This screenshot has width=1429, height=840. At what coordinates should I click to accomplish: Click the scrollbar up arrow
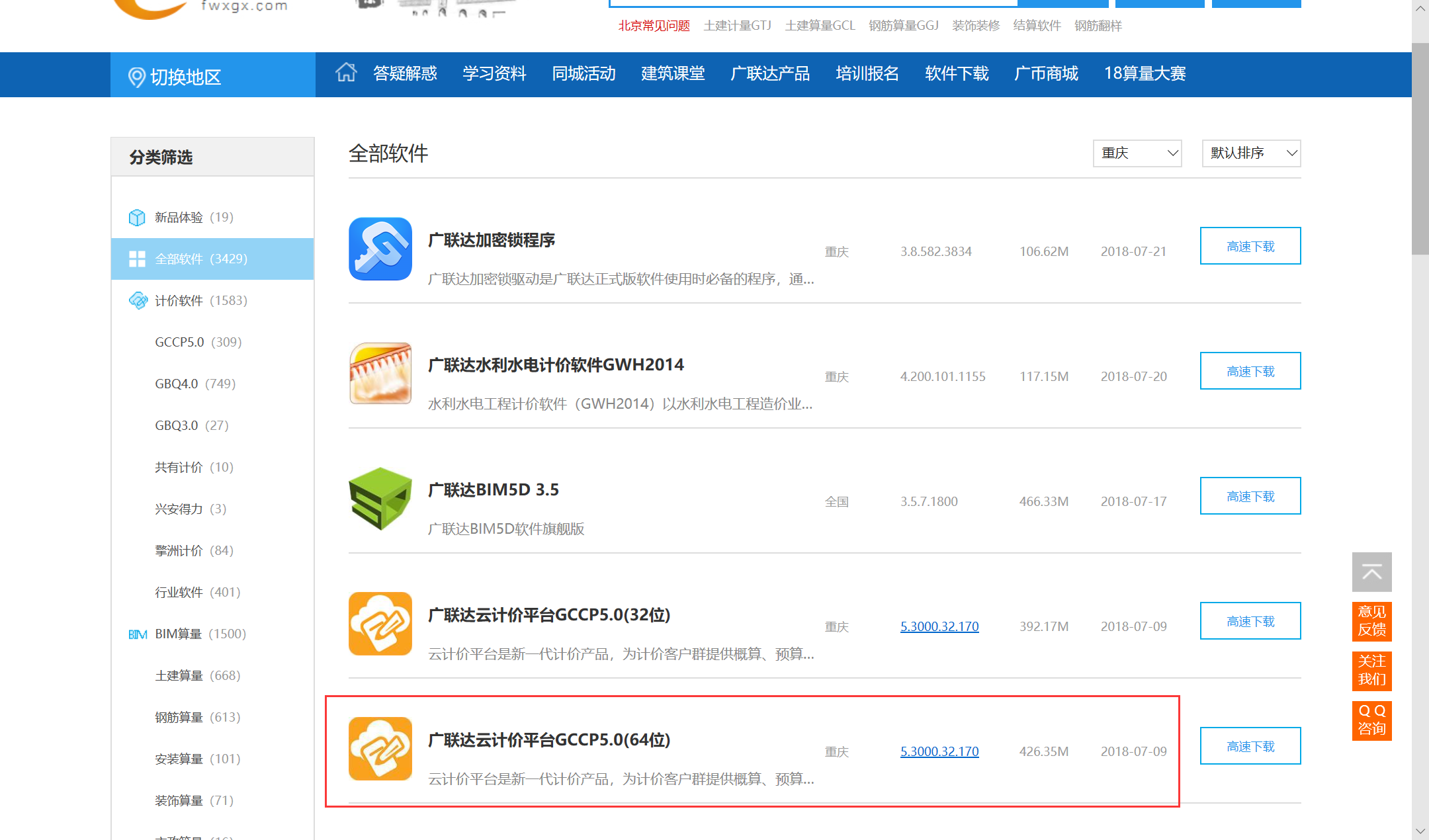[1420, 9]
